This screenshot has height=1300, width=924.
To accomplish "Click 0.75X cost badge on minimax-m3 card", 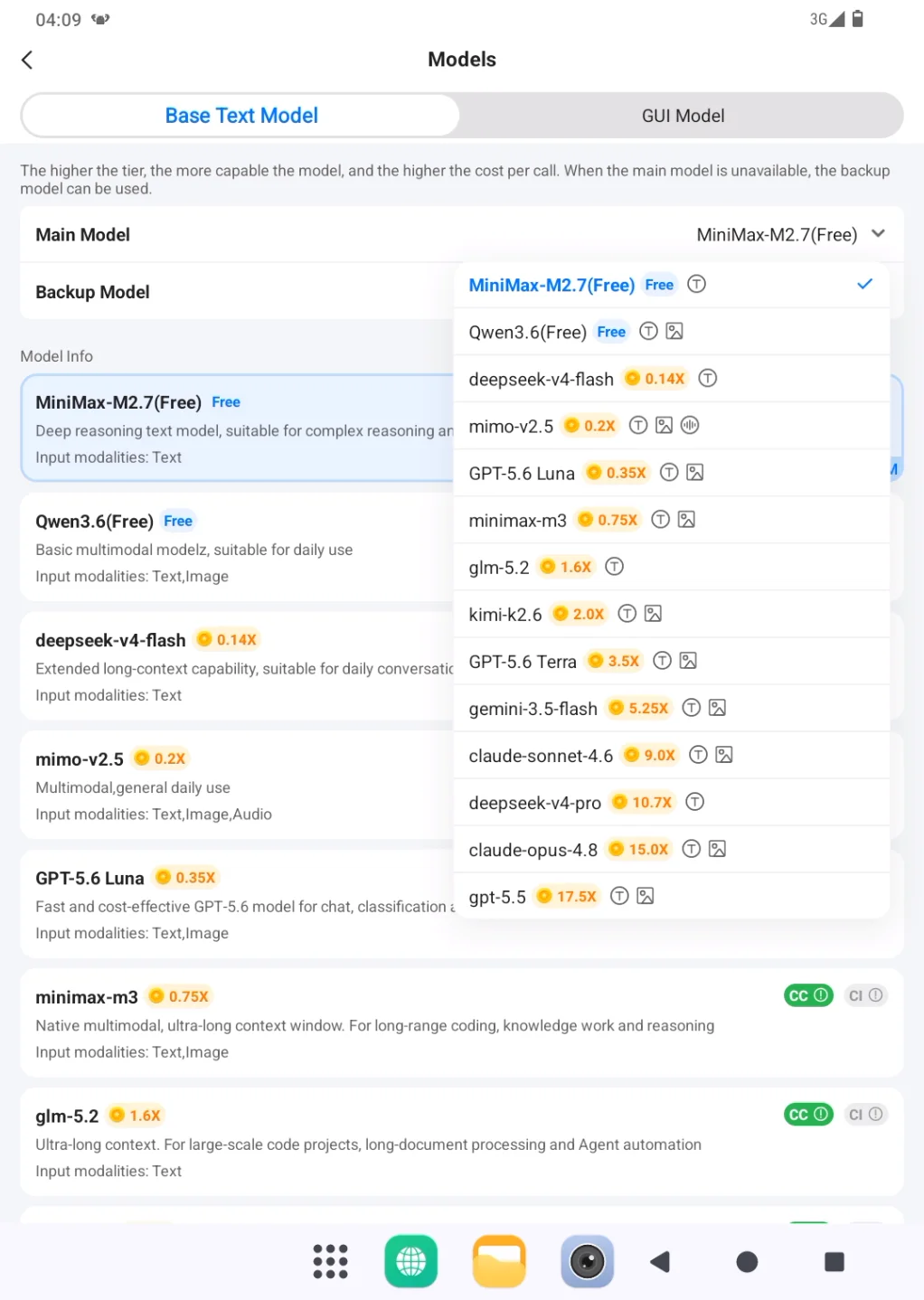I will click(179, 996).
